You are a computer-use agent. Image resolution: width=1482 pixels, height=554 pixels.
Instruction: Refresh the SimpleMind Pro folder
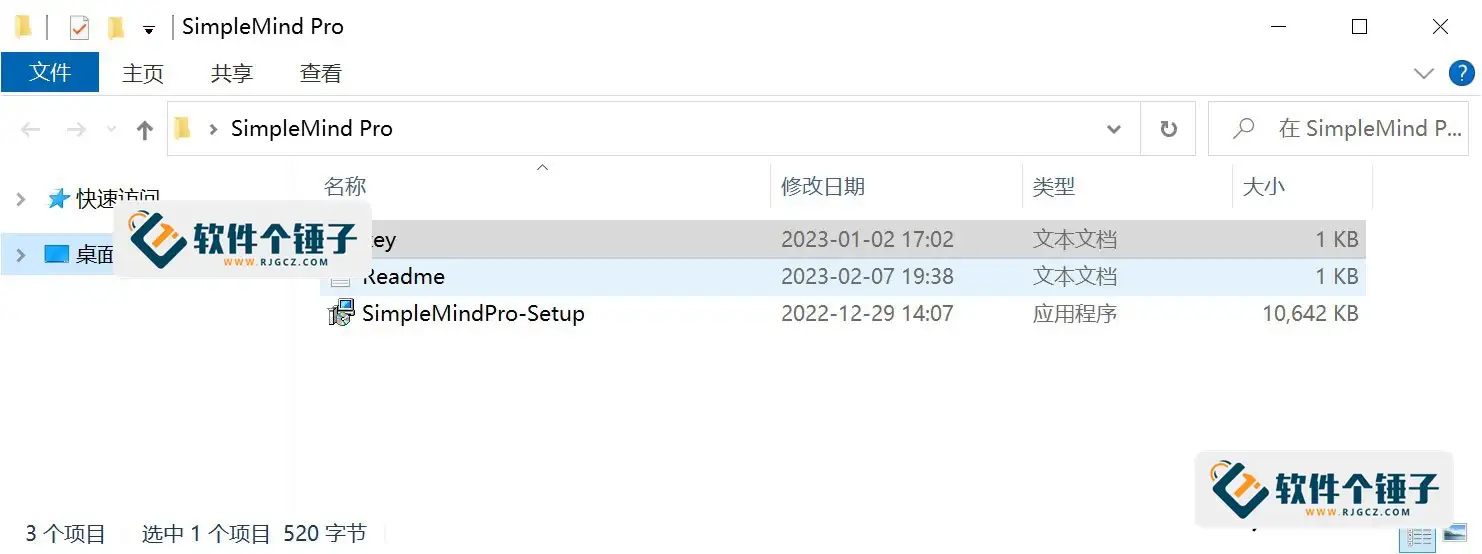[x=1168, y=129]
